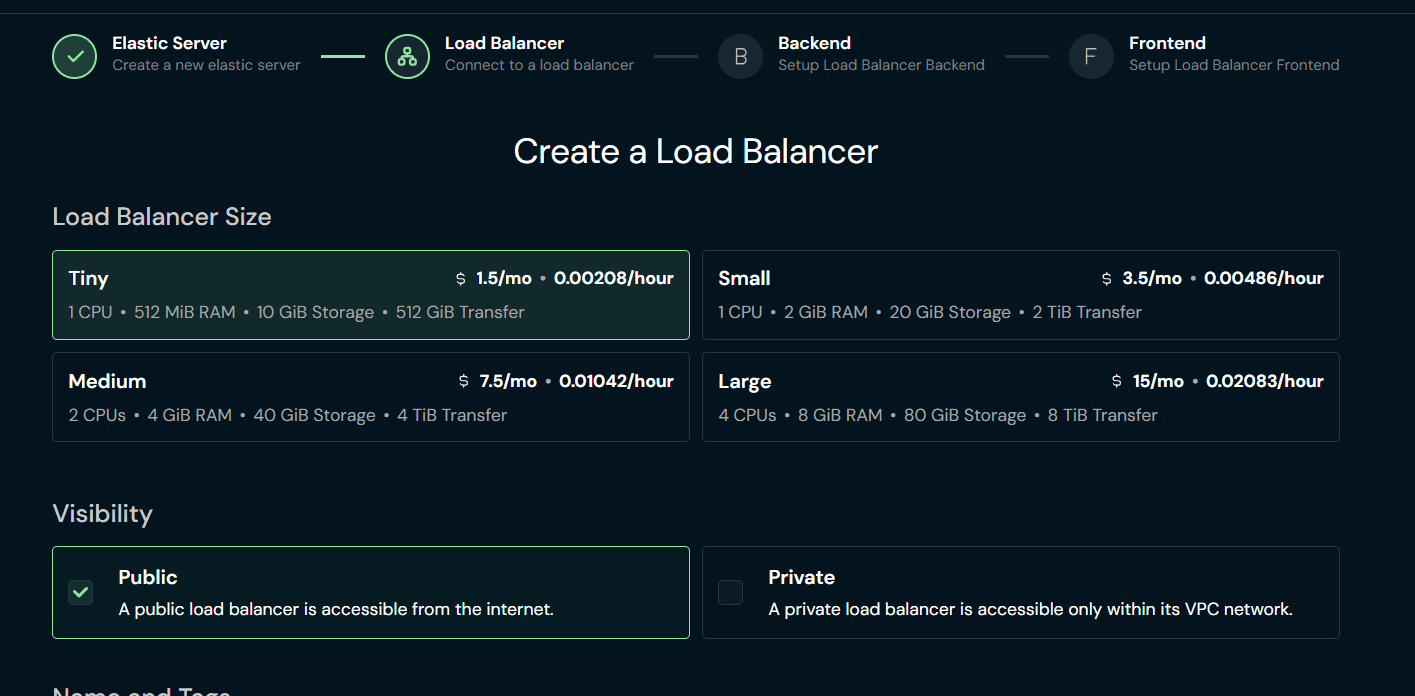Click the Elastic Server checkmark step icon

(75, 56)
